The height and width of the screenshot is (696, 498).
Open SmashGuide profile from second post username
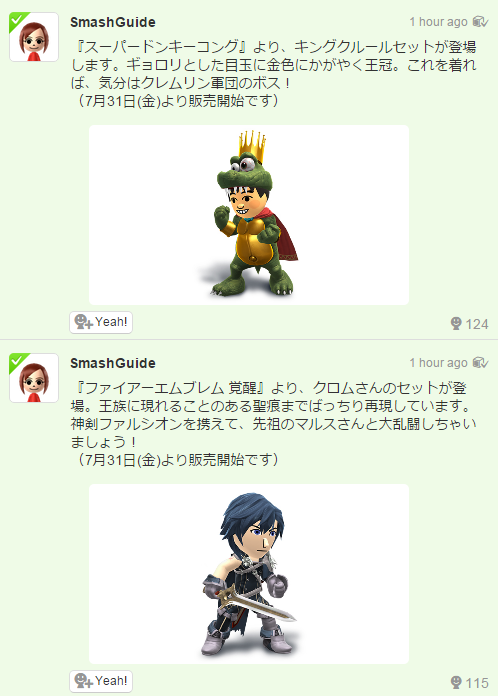click(x=113, y=363)
